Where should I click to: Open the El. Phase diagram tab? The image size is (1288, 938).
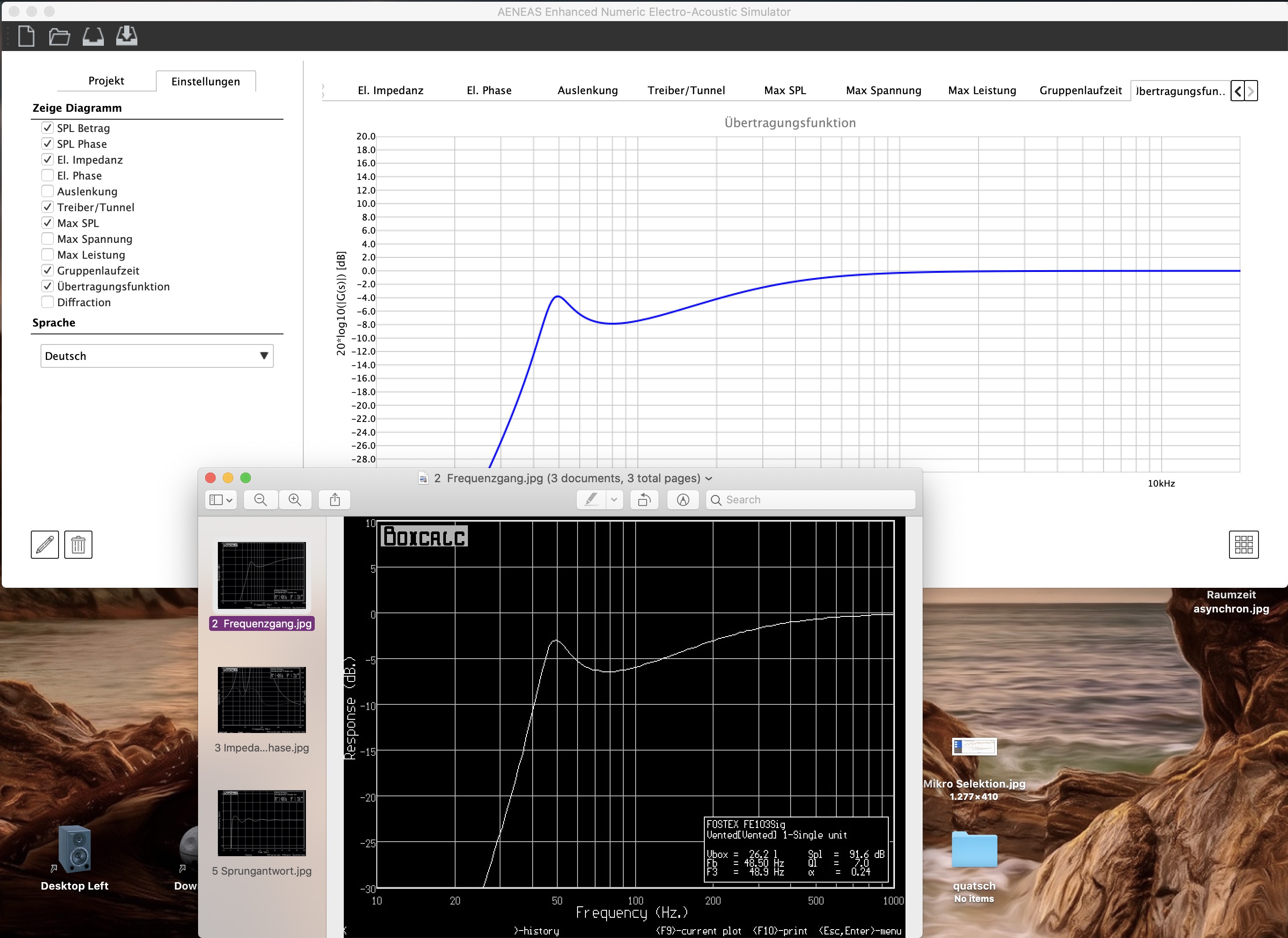(x=489, y=90)
